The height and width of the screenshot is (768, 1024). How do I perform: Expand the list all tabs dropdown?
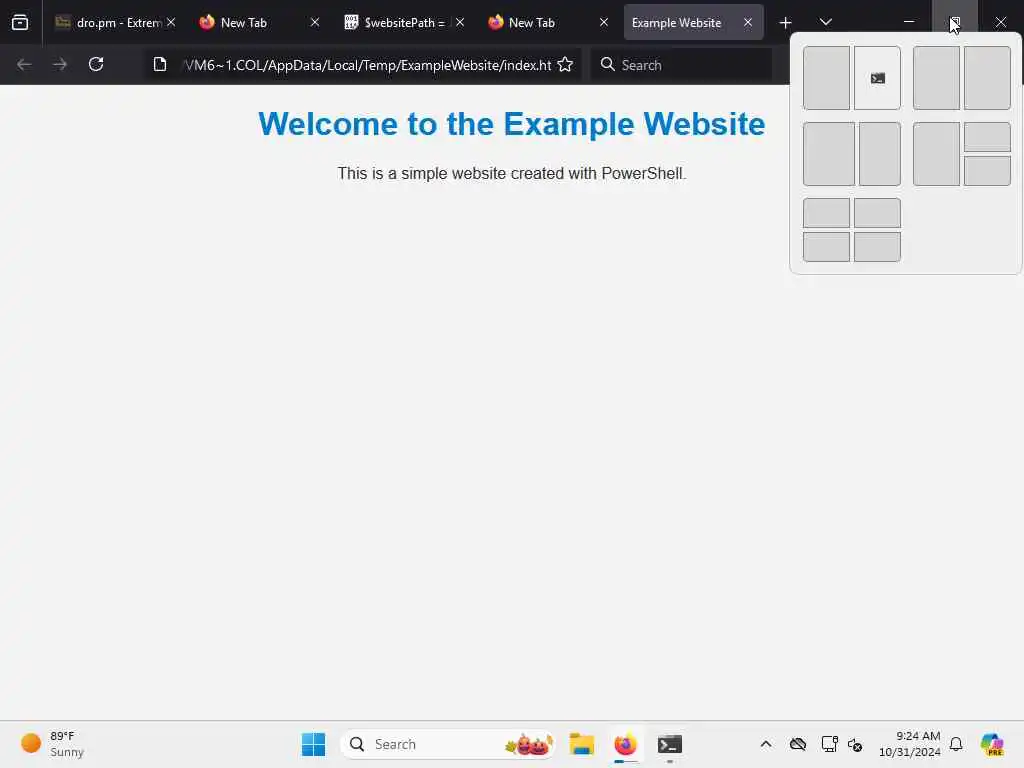825,22
